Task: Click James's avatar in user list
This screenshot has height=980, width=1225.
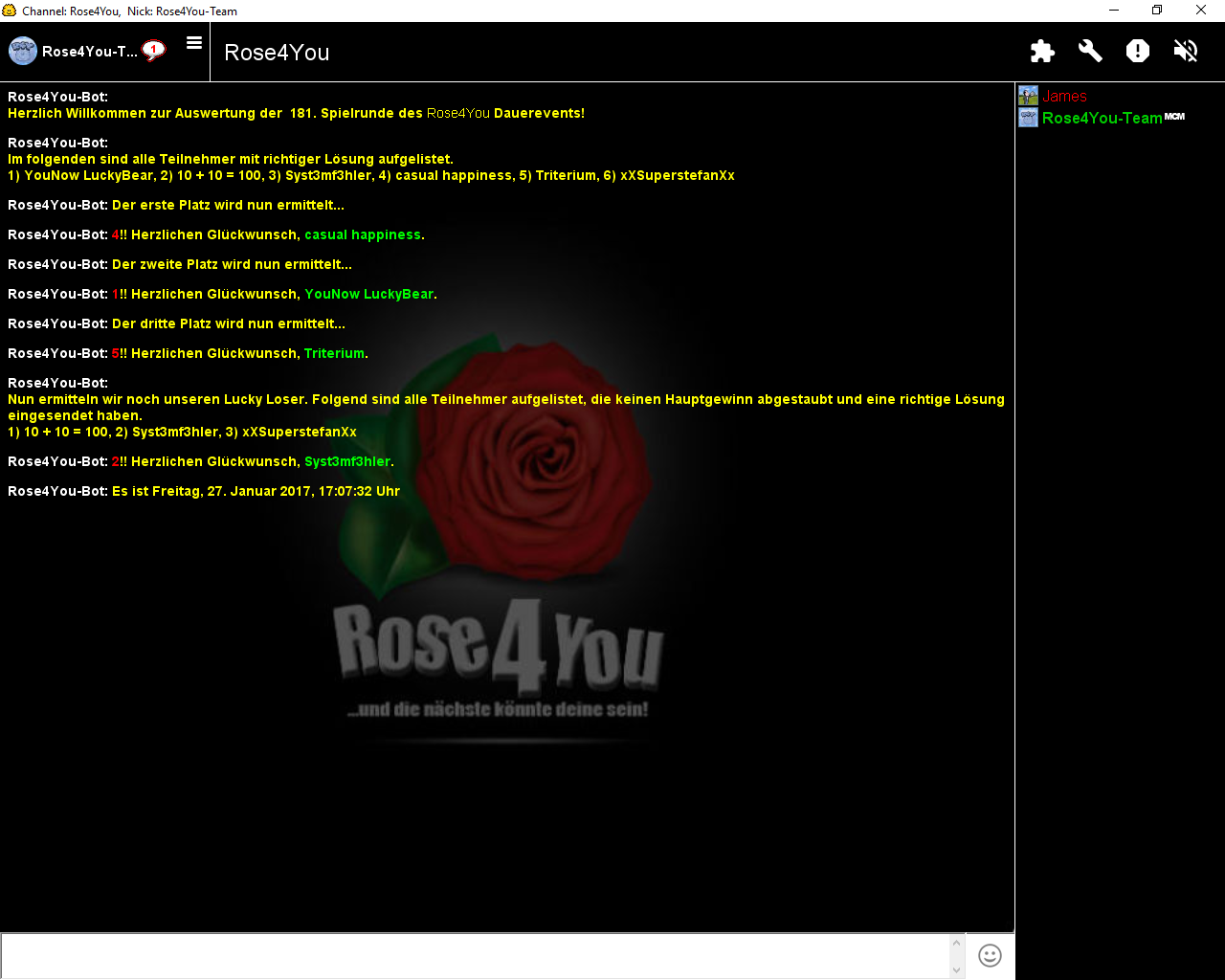Action: [x=1028, y=96]
